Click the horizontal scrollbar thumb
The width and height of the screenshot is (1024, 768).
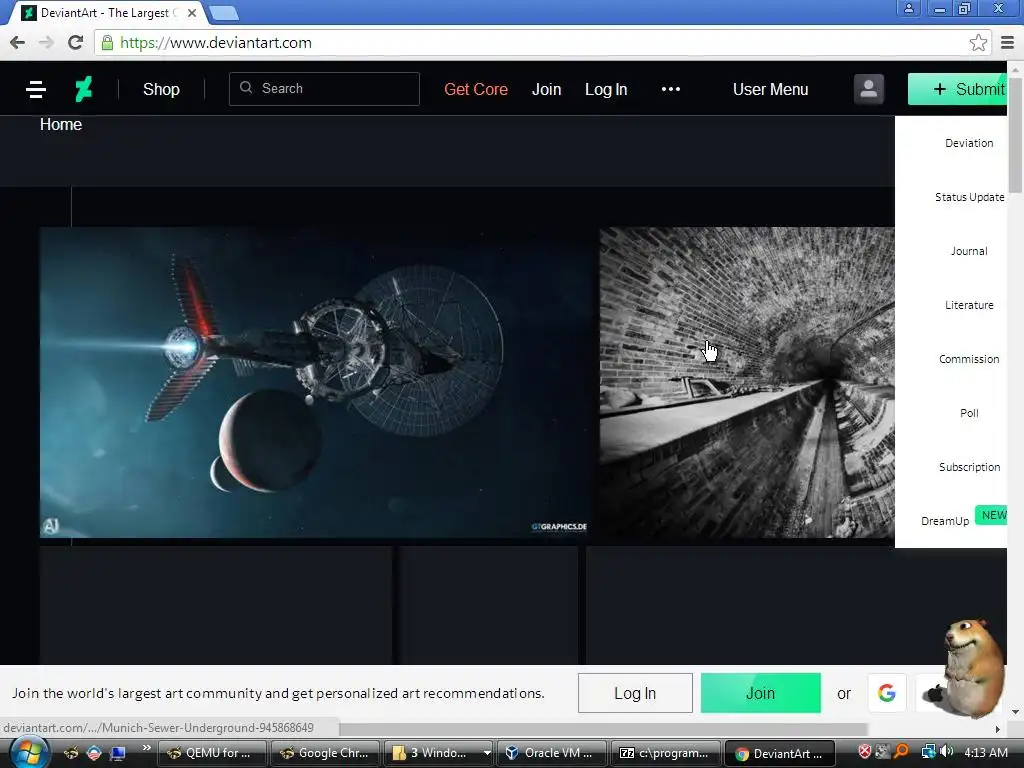(604, 728)
